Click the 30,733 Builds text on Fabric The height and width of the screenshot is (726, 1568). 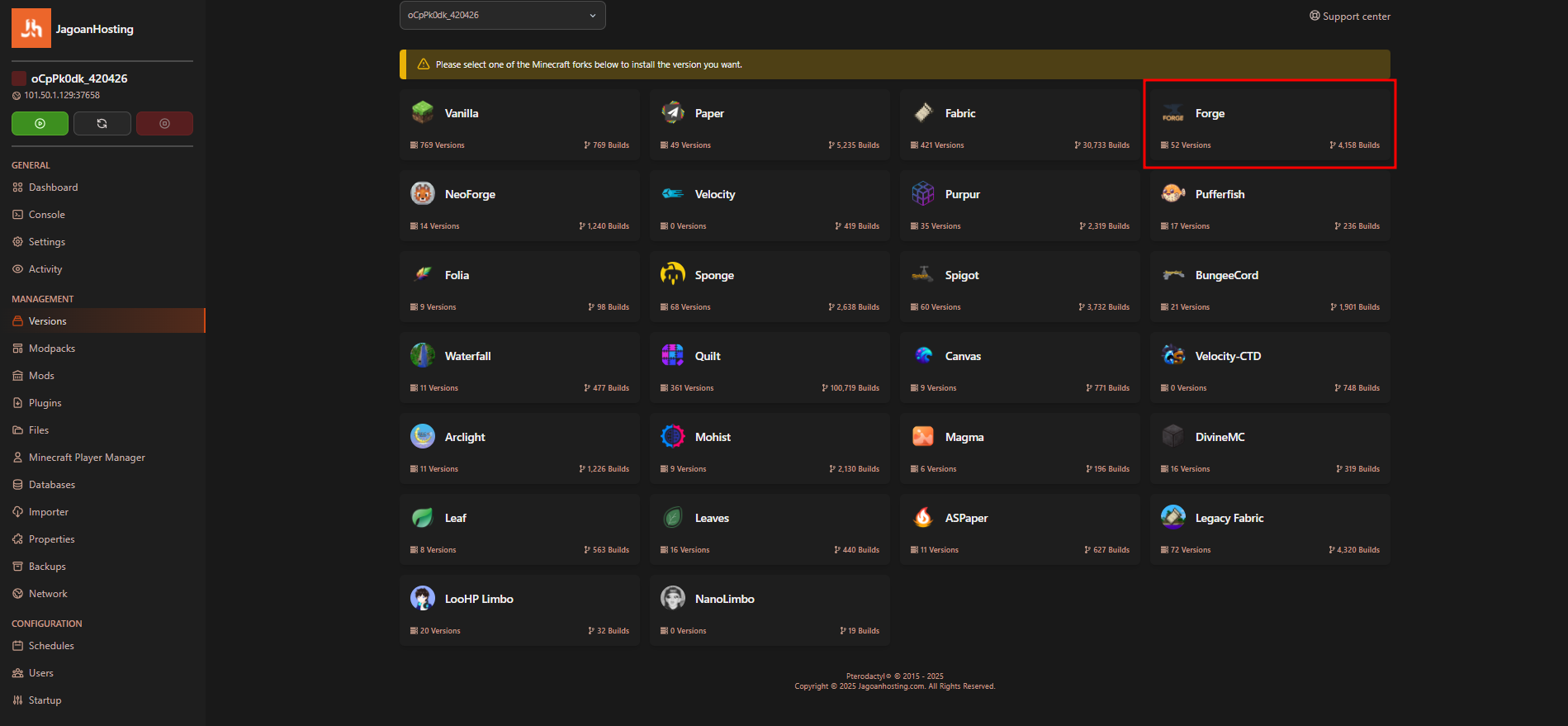coord(1106,145)
